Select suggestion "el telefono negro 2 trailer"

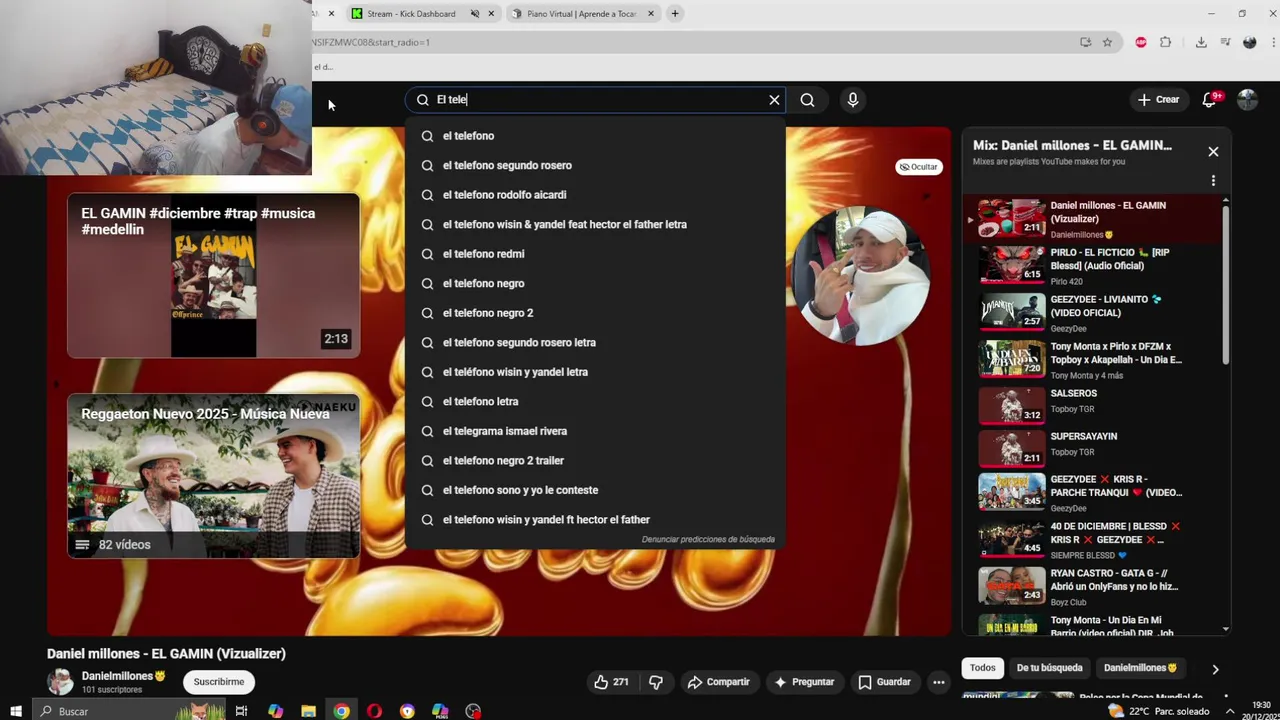click(x=595, y=460)
